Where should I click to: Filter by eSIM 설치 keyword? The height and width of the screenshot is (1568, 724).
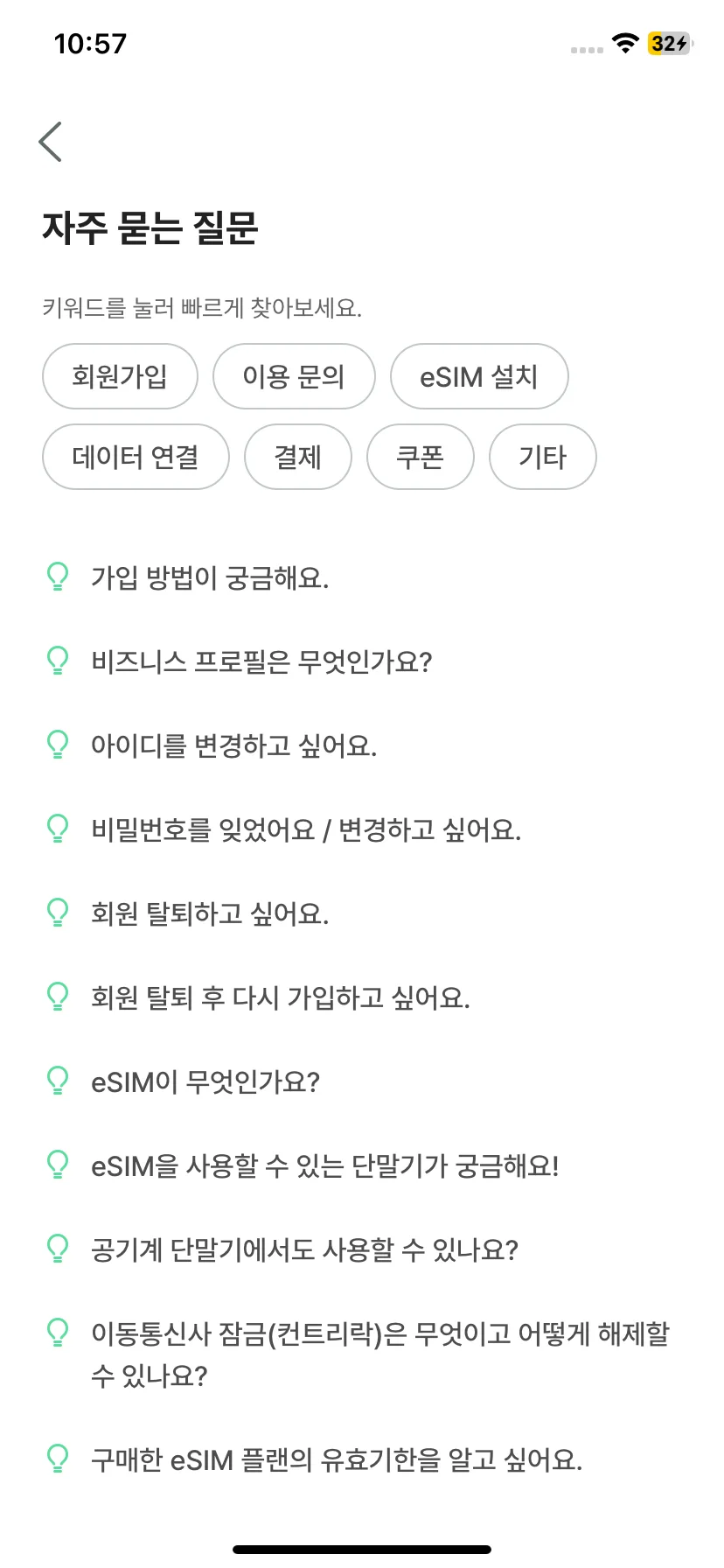pos(479,376)
